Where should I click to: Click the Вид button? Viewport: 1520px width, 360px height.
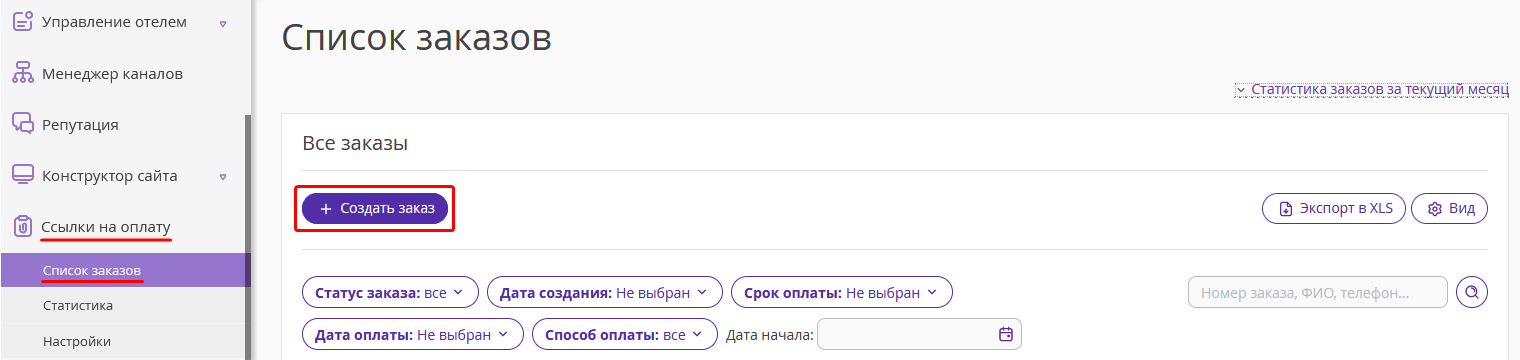click(x=1449, y=209)
